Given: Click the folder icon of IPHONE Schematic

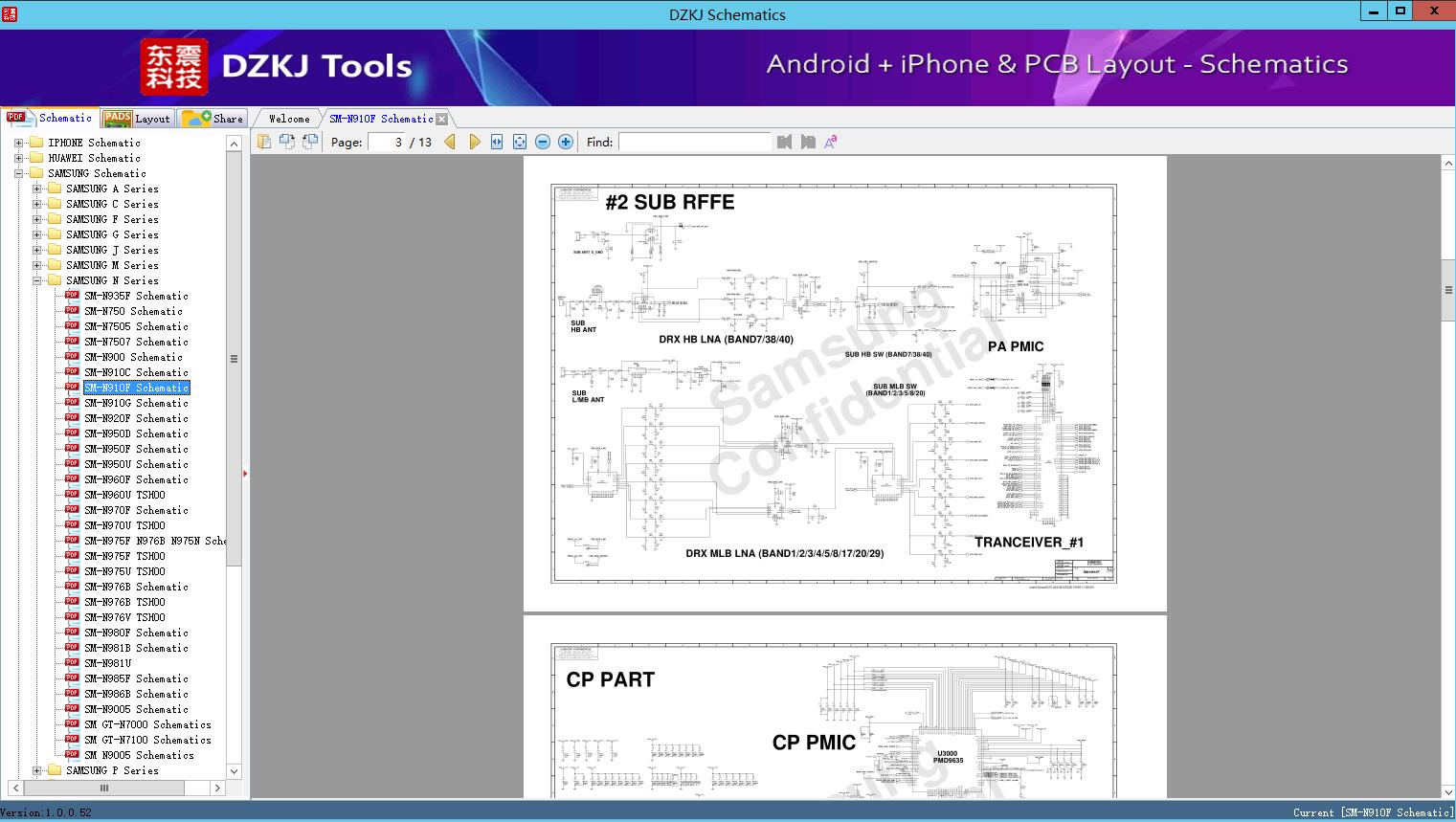Looking at the screenshot, I should tap(36, 143).
